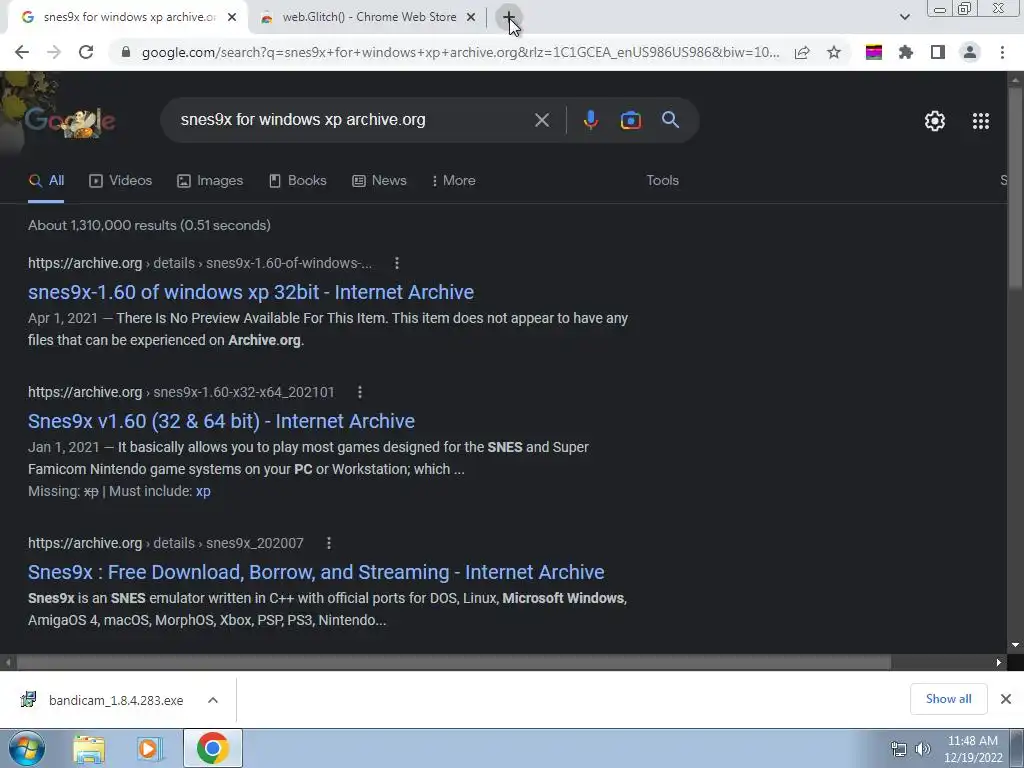1024x768 pixels.
Task: Open Google quick settings gear
Action: 935,121
